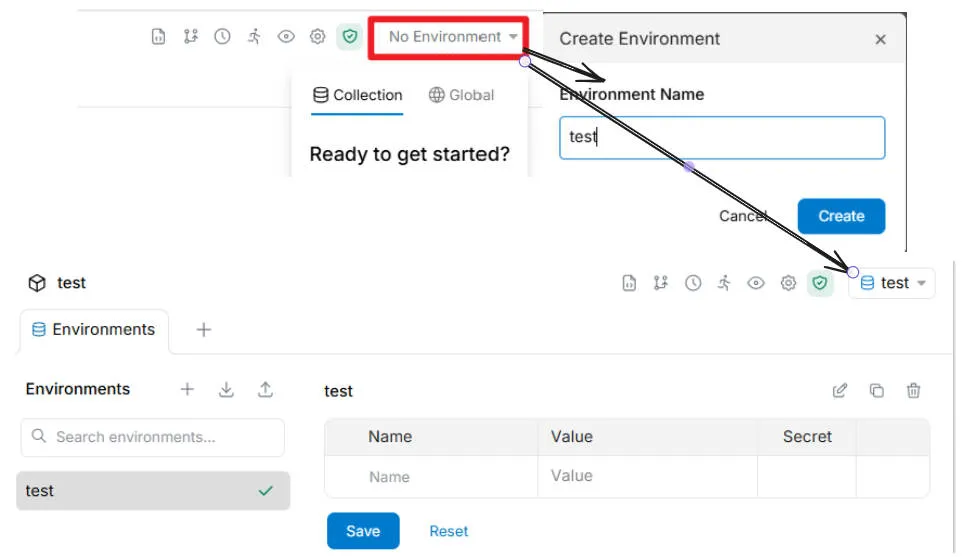965x557 pixels.
Task: Click the clock icon left of test dropdown
Action: click(692, 283)
